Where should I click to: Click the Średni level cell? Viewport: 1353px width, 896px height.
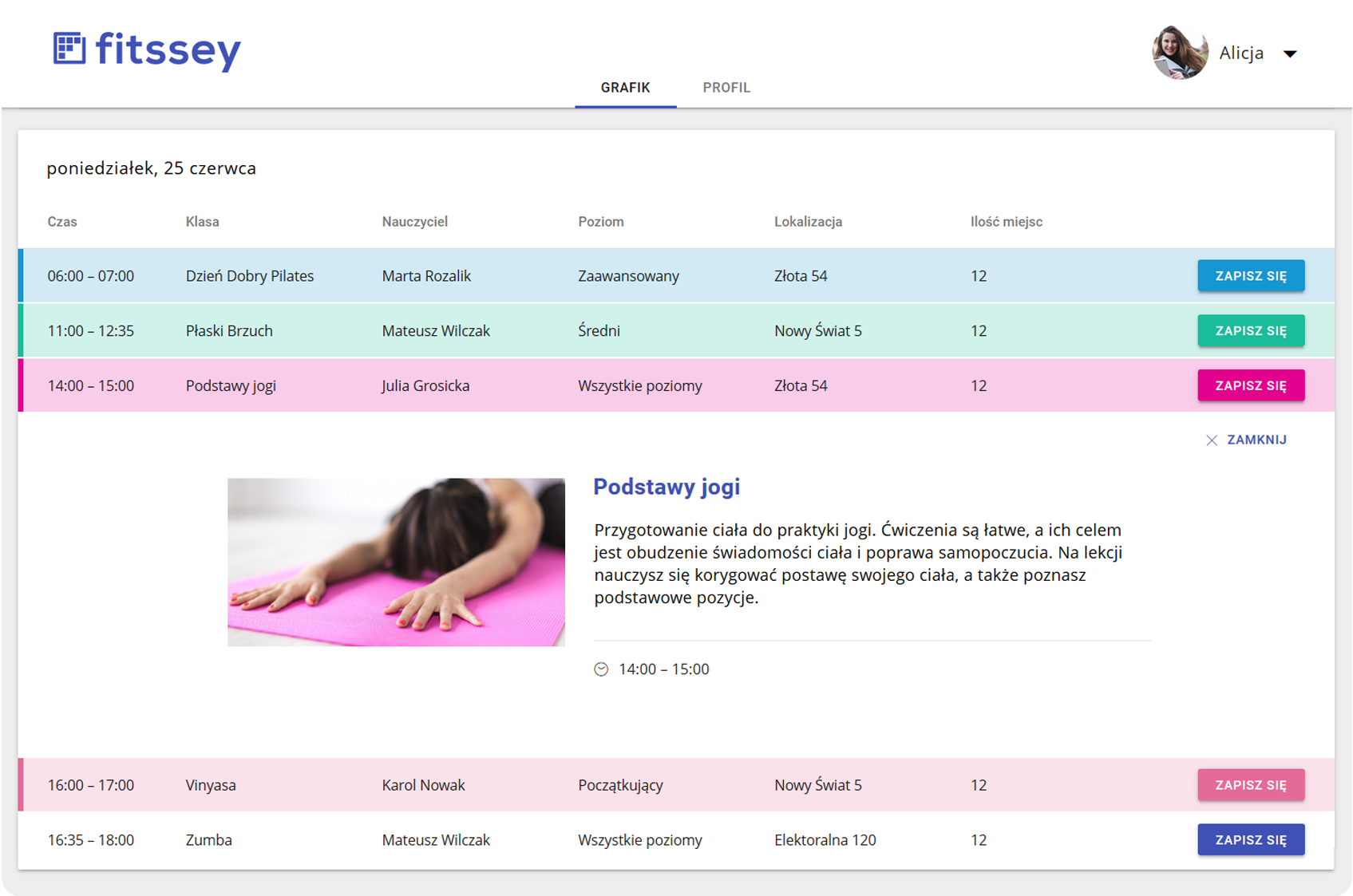599,330
